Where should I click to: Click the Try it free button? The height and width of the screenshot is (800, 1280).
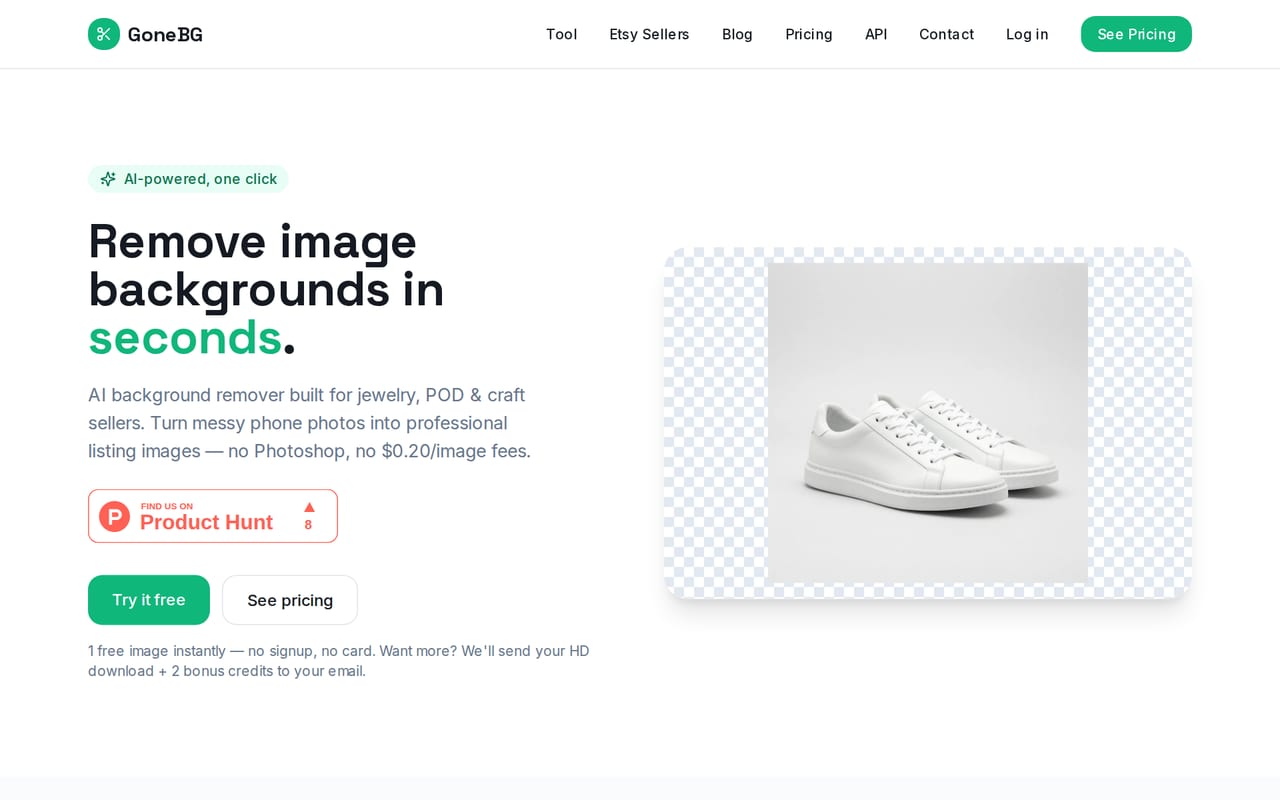point(149,600)
